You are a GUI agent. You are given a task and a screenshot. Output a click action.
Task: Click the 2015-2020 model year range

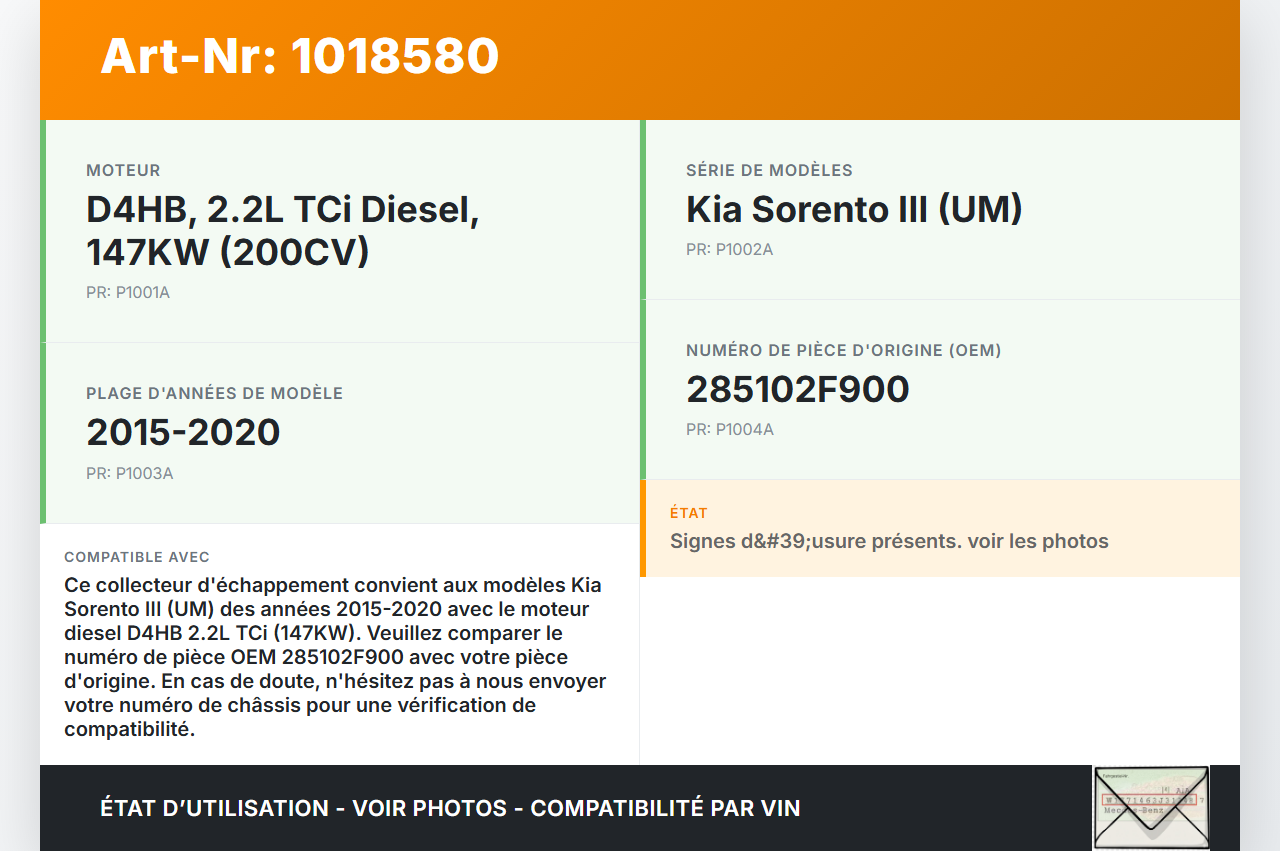coord(183,432)
